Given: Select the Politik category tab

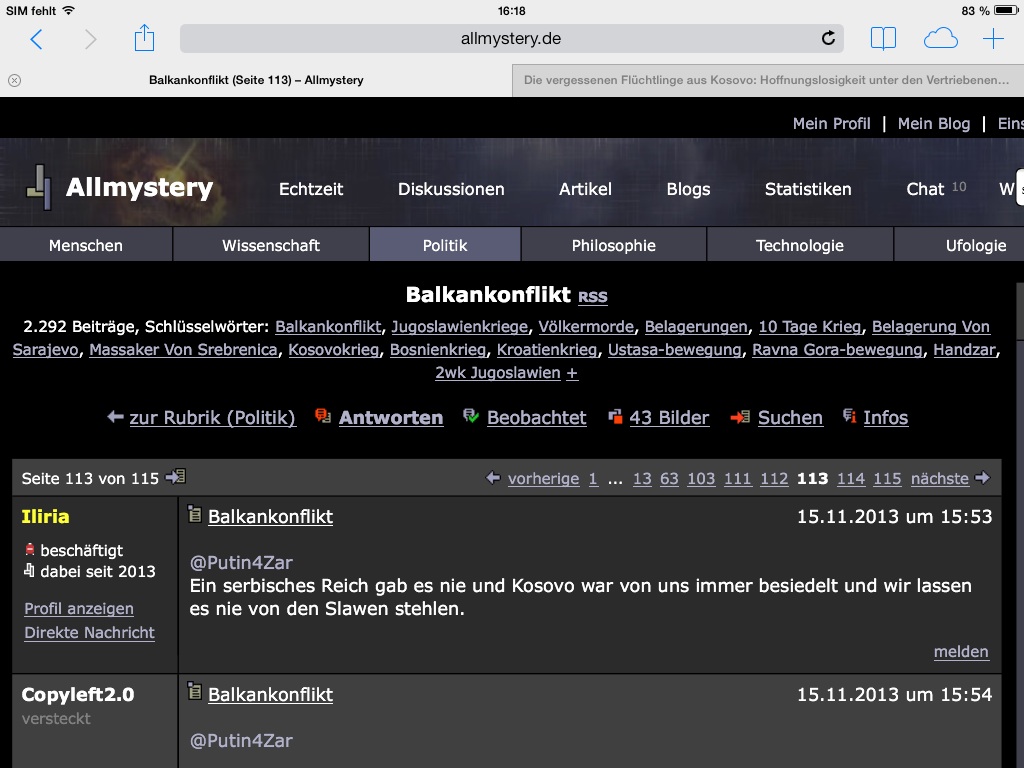Looking at the screenshot, I should pos(445,246).
